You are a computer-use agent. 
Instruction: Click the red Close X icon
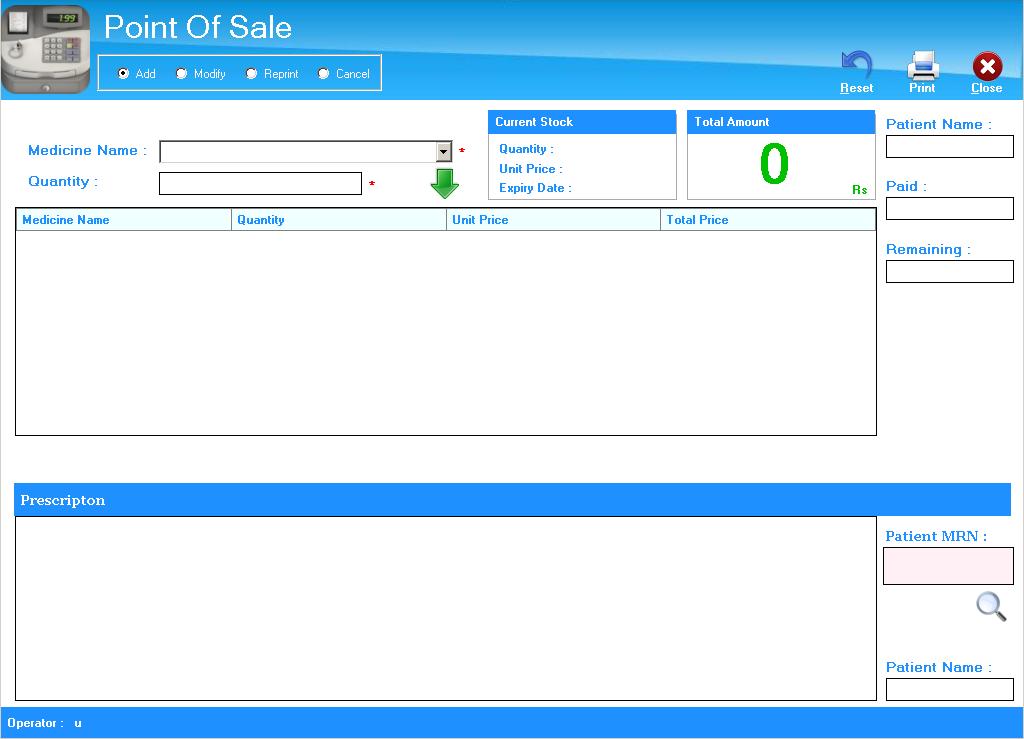point(987,66)
